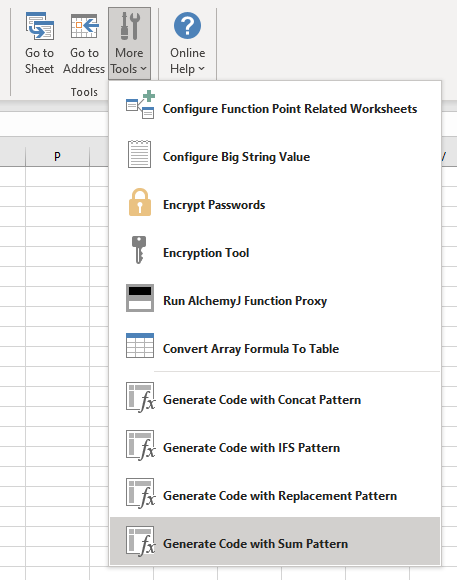Click the Go to Sheet icon
Screen dimensions: 457x580
click(x=40, y=26)
